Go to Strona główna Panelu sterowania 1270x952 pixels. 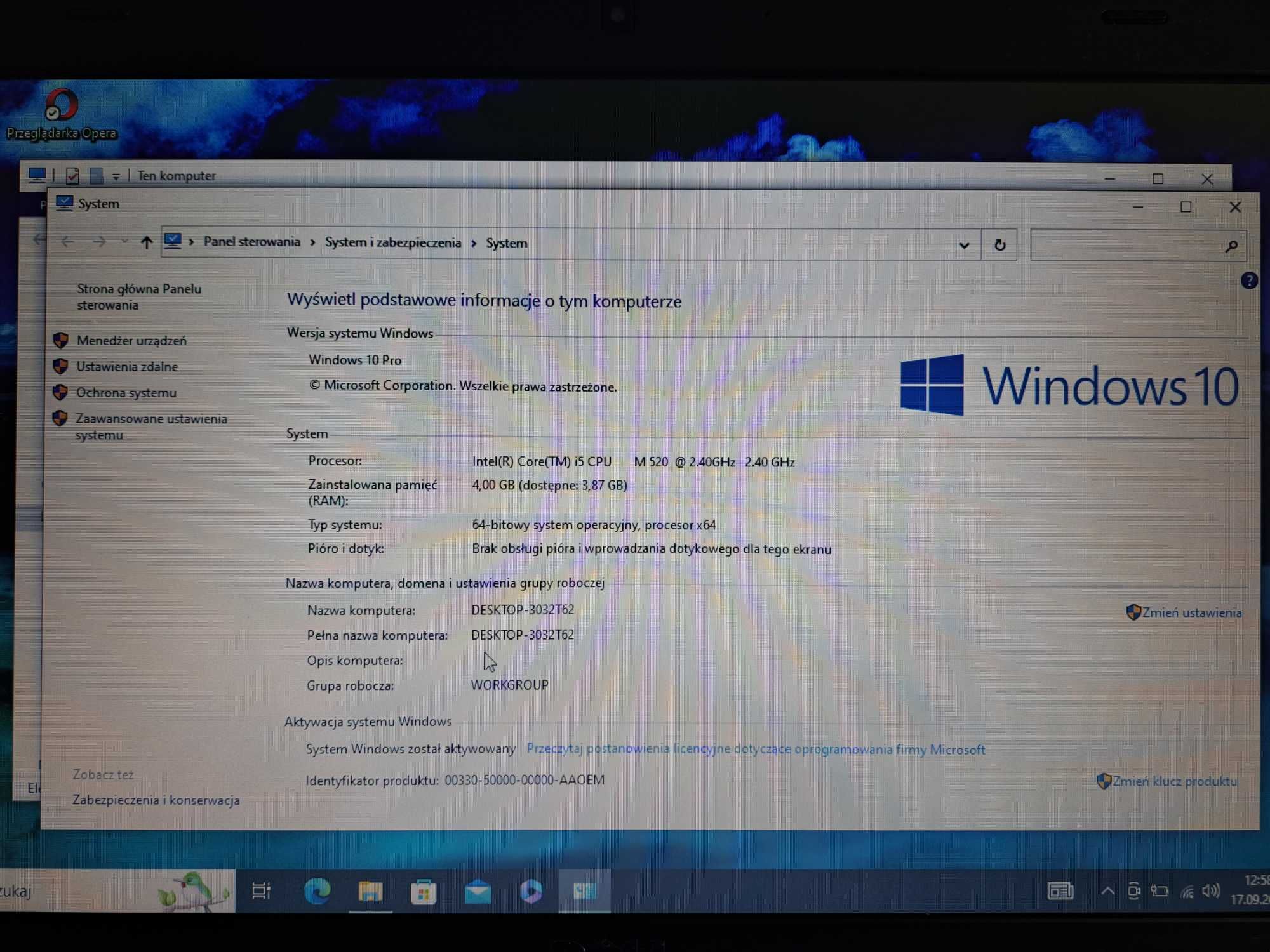click(x=139, y=296)
